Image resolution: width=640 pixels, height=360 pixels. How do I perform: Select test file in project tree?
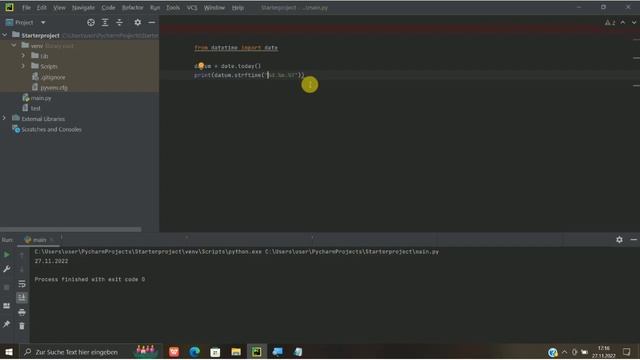36,108
